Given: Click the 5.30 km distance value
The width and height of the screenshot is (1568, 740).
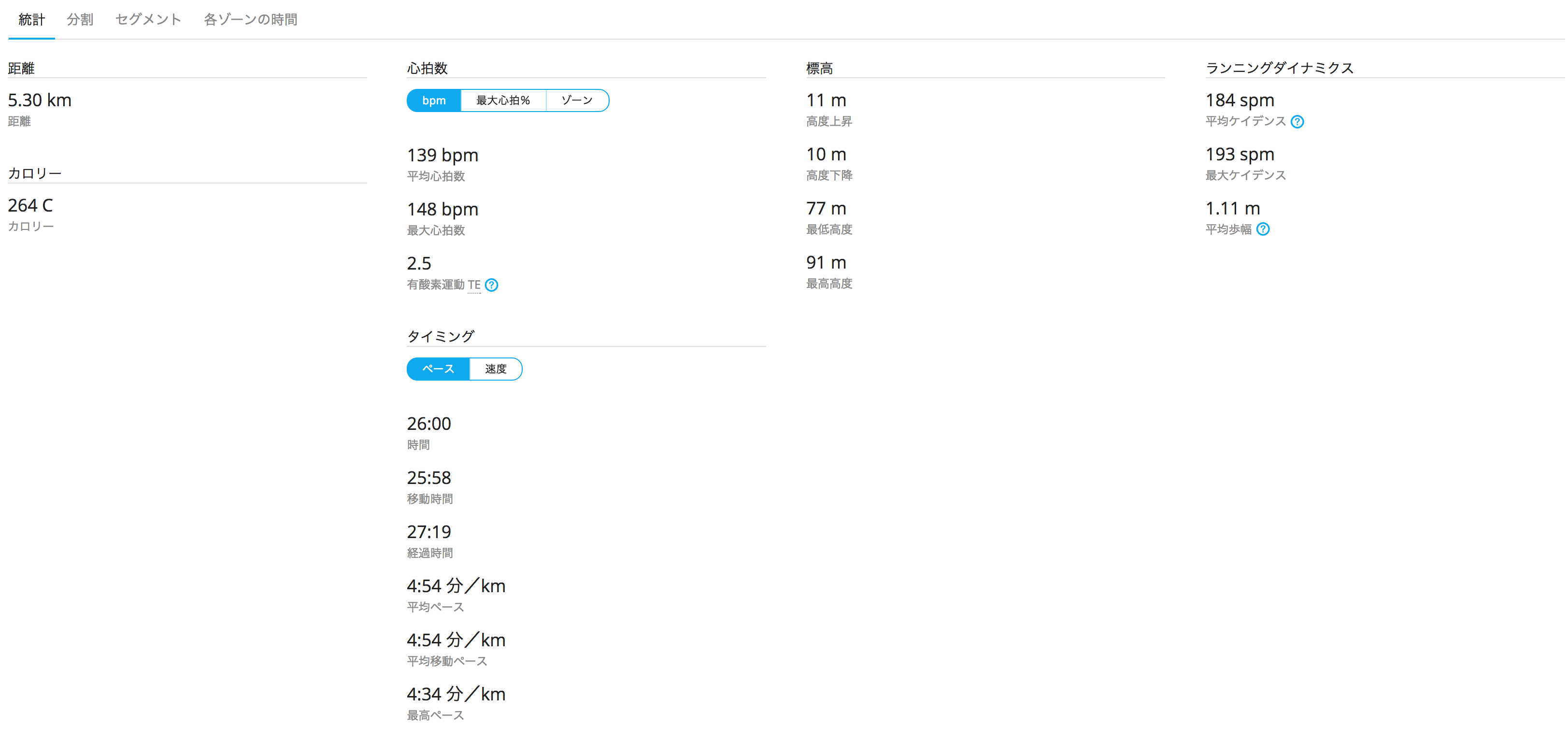Looking at the screenshot, I should [x=40, y=100].
